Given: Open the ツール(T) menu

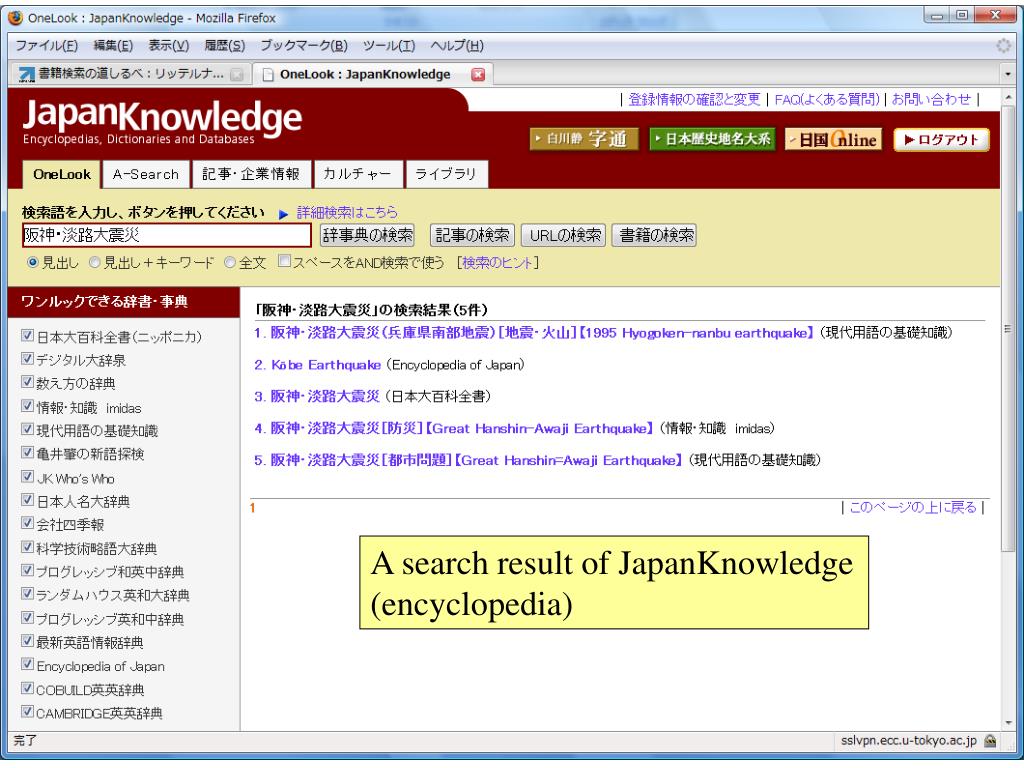Looking at the screenshot, I should coord(389,46).
